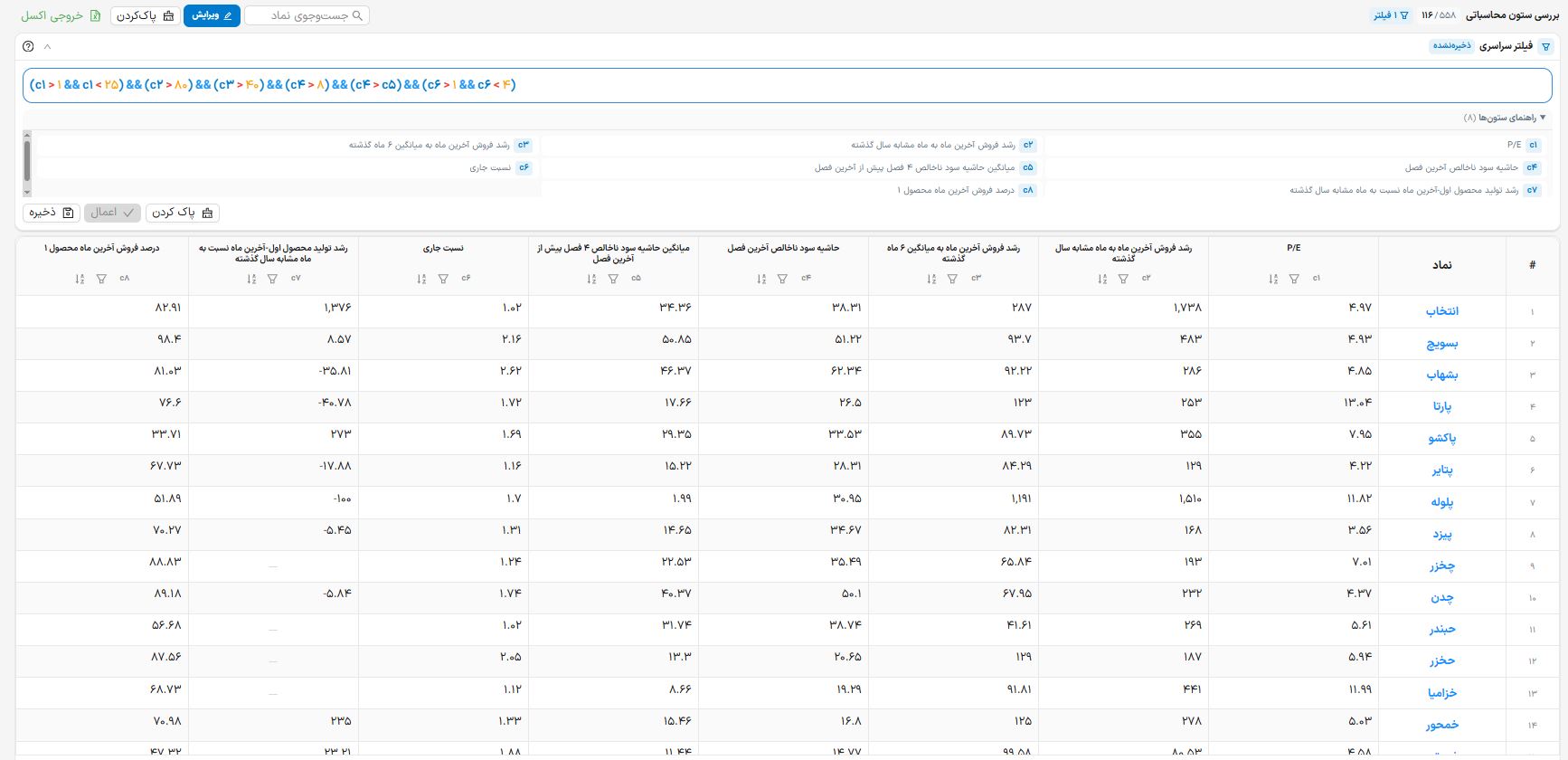This screenshot has width=1568, height=760.
Task: Focus the جست‌وجوی نماد search field
Action: coord(307,15)
